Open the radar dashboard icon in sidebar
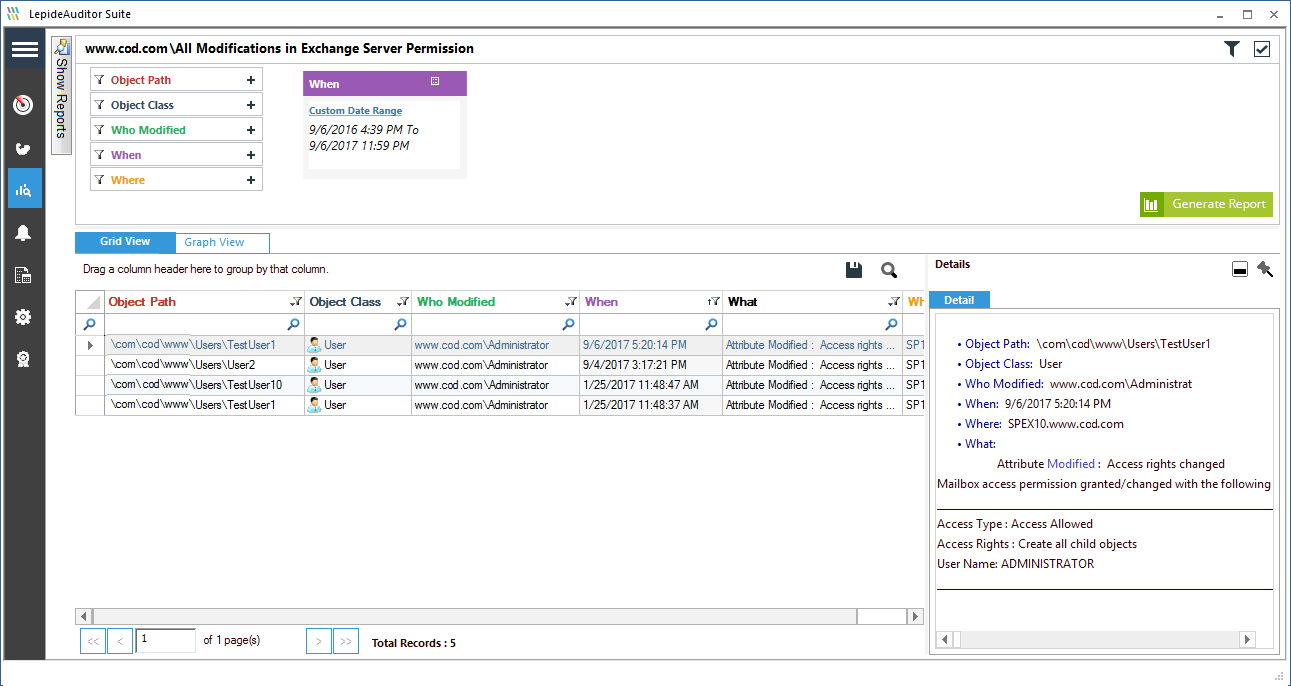1291x686 pixels. 24,104
